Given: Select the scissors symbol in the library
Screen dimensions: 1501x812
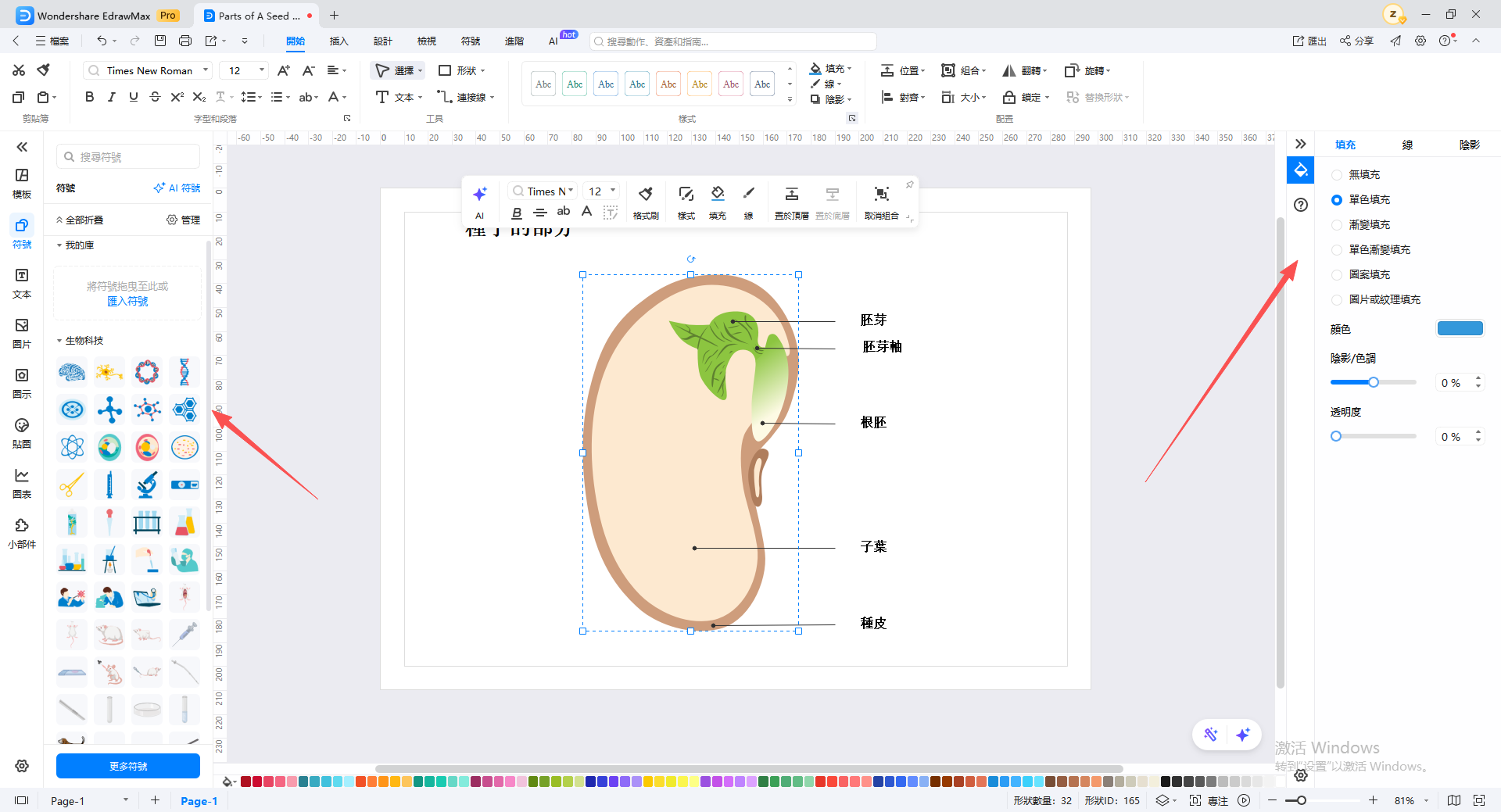Looking at the screenshot, I should [72, 485].
